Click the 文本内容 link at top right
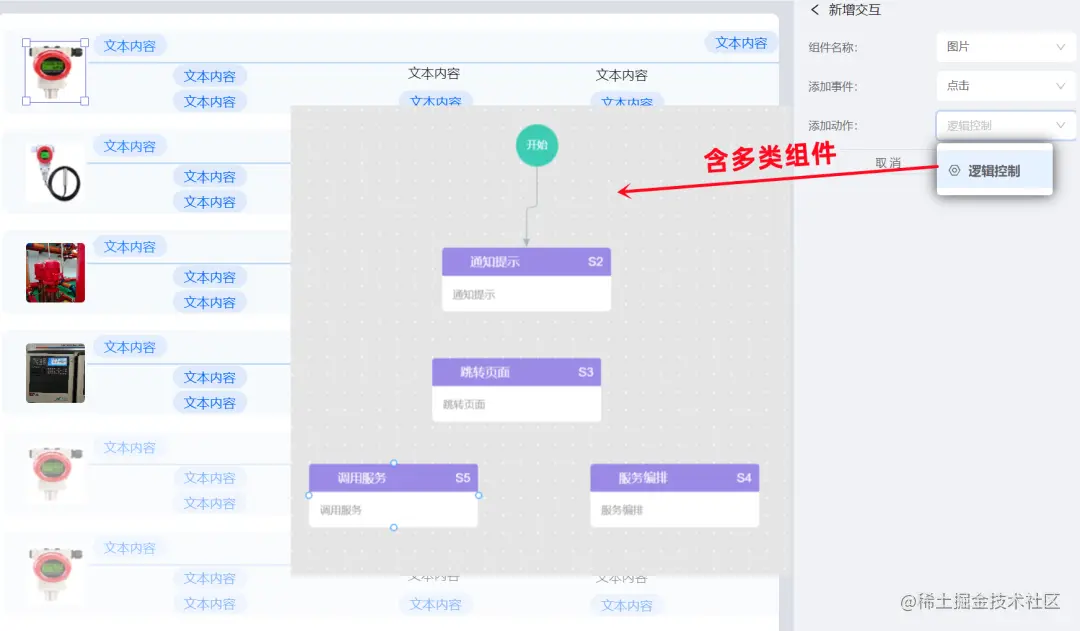This screenshot has width=1080, height=631. click(x=740, y=43)
